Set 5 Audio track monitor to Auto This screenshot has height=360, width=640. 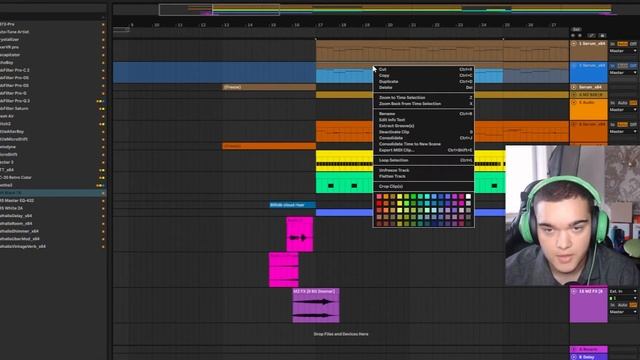click(x=622, y=103)
